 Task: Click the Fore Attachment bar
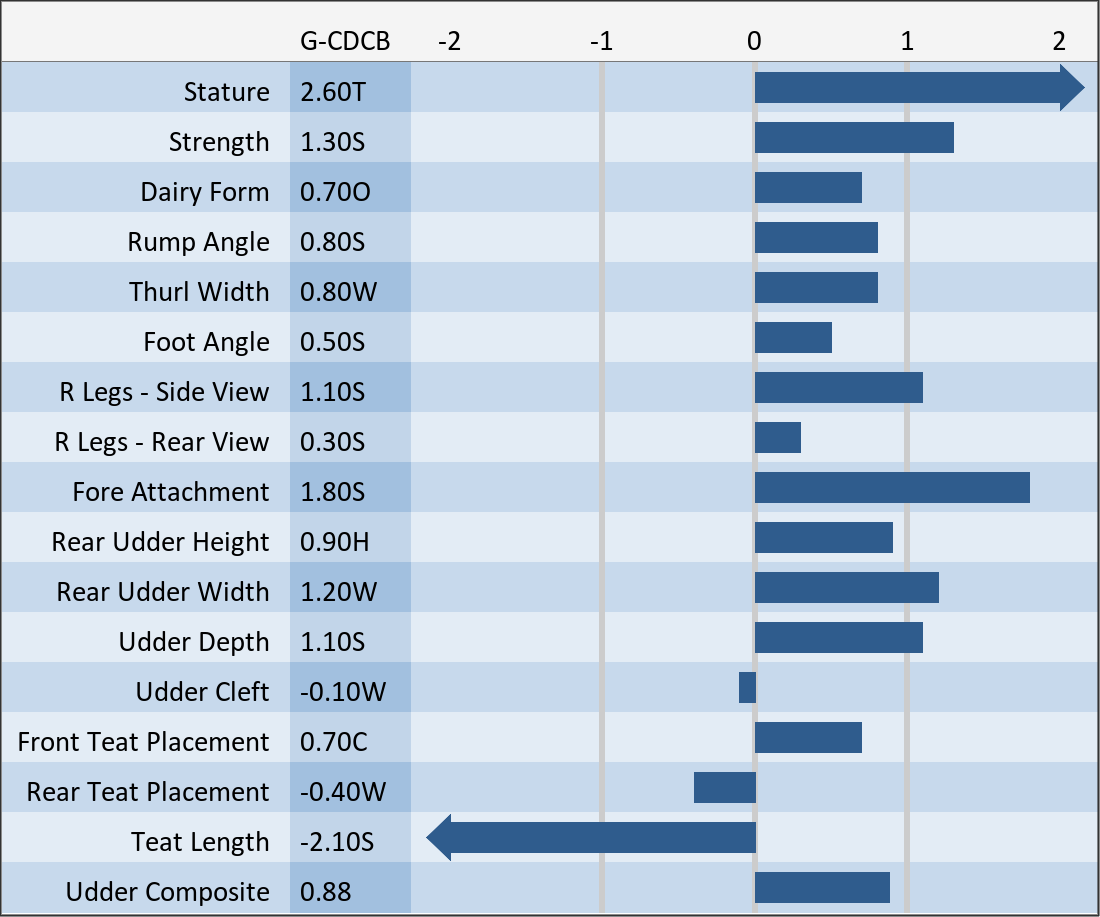tap(892, 488)
